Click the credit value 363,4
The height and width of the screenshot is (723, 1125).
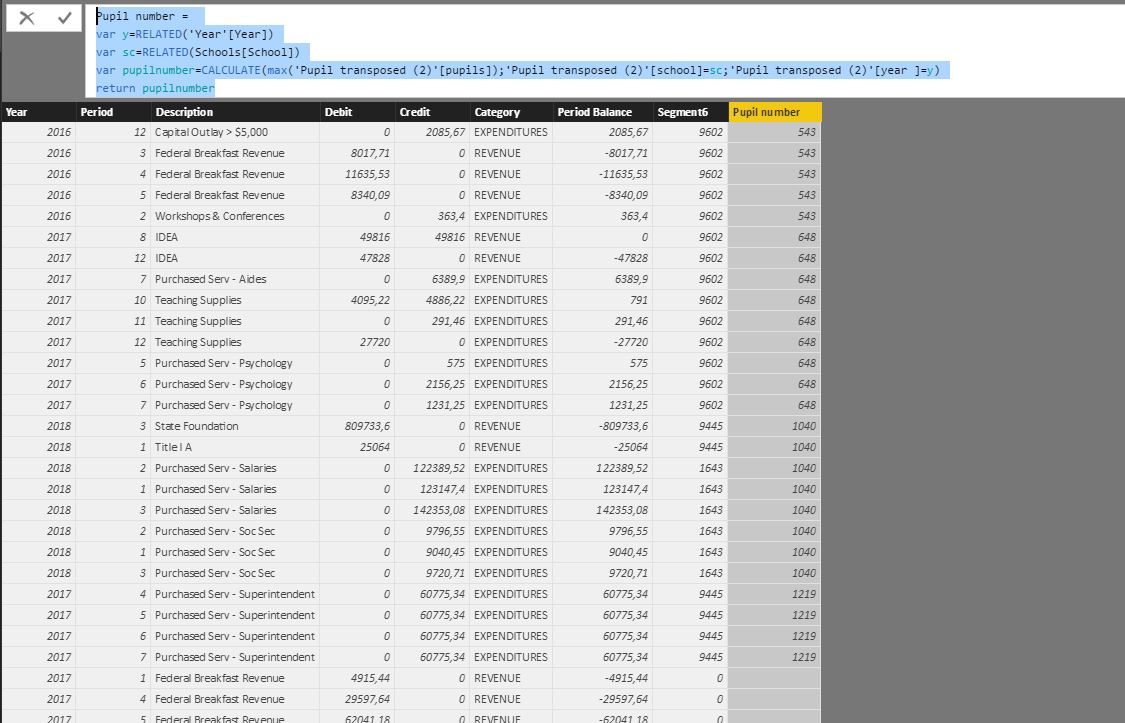[x=451, y=216]
